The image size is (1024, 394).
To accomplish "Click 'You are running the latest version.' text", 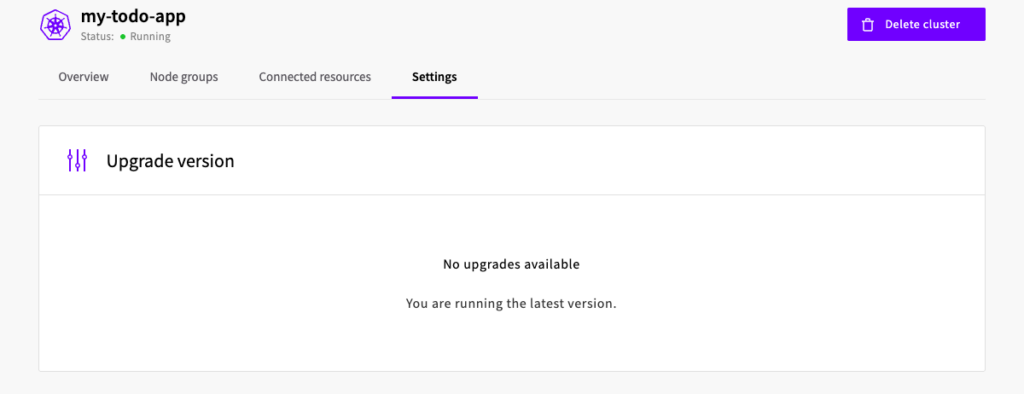I will pos(511,303).
